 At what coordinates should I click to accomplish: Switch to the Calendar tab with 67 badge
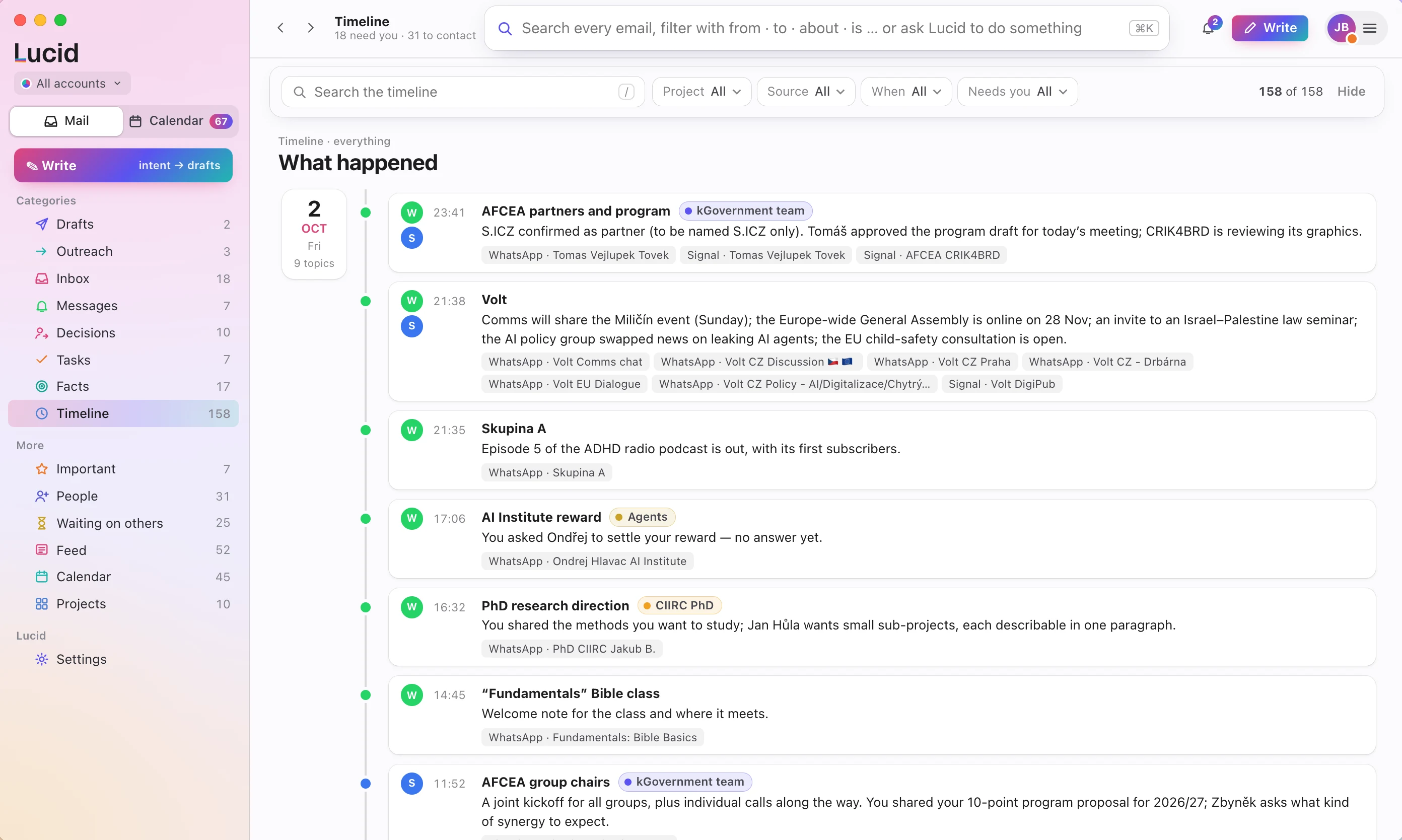[181, 121]
